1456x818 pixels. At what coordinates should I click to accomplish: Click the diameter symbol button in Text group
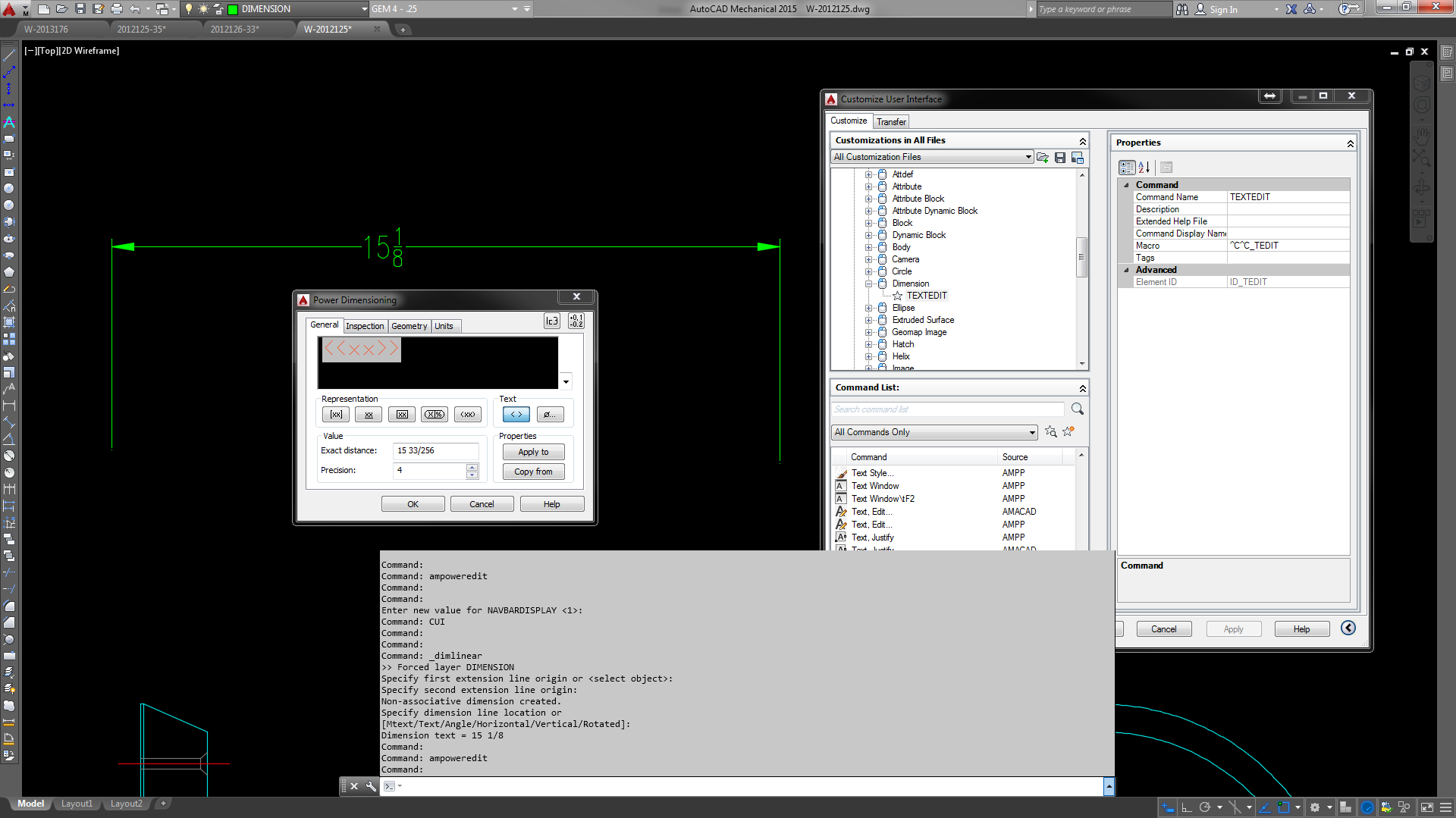click(x=550, y=414)
